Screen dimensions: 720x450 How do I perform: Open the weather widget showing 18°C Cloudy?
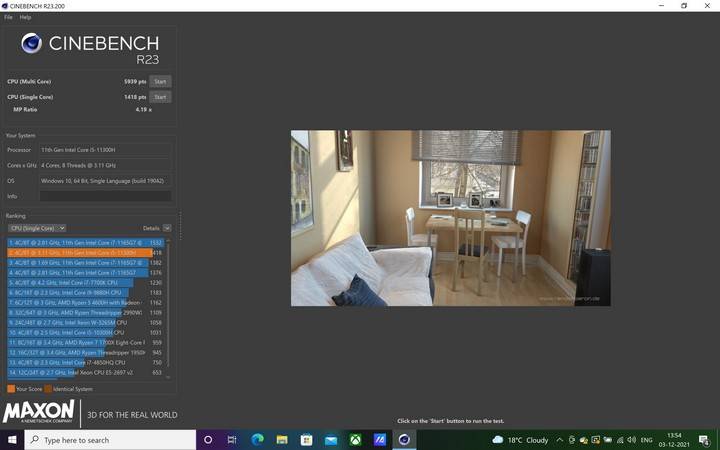click(520, 439)
